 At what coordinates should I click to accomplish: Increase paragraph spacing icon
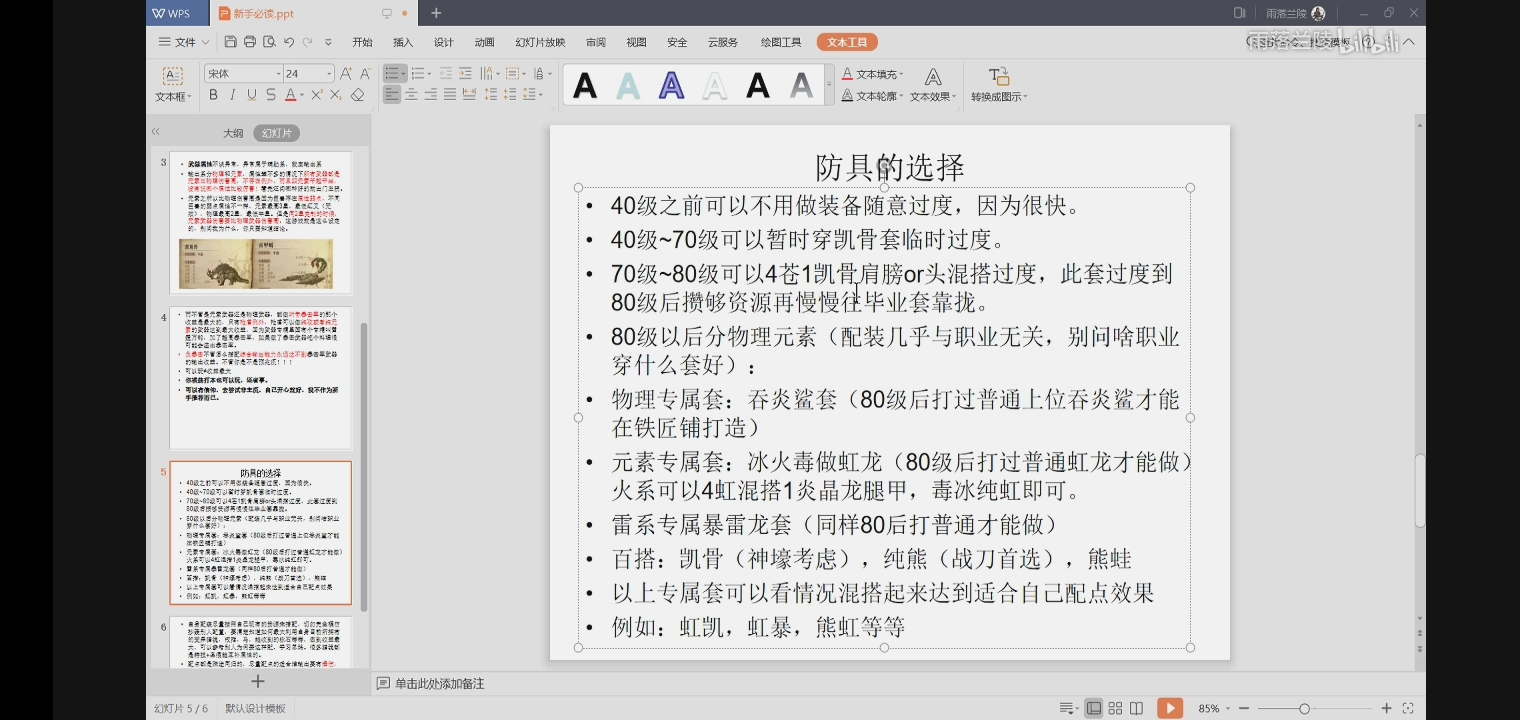(x=489, y=95)
